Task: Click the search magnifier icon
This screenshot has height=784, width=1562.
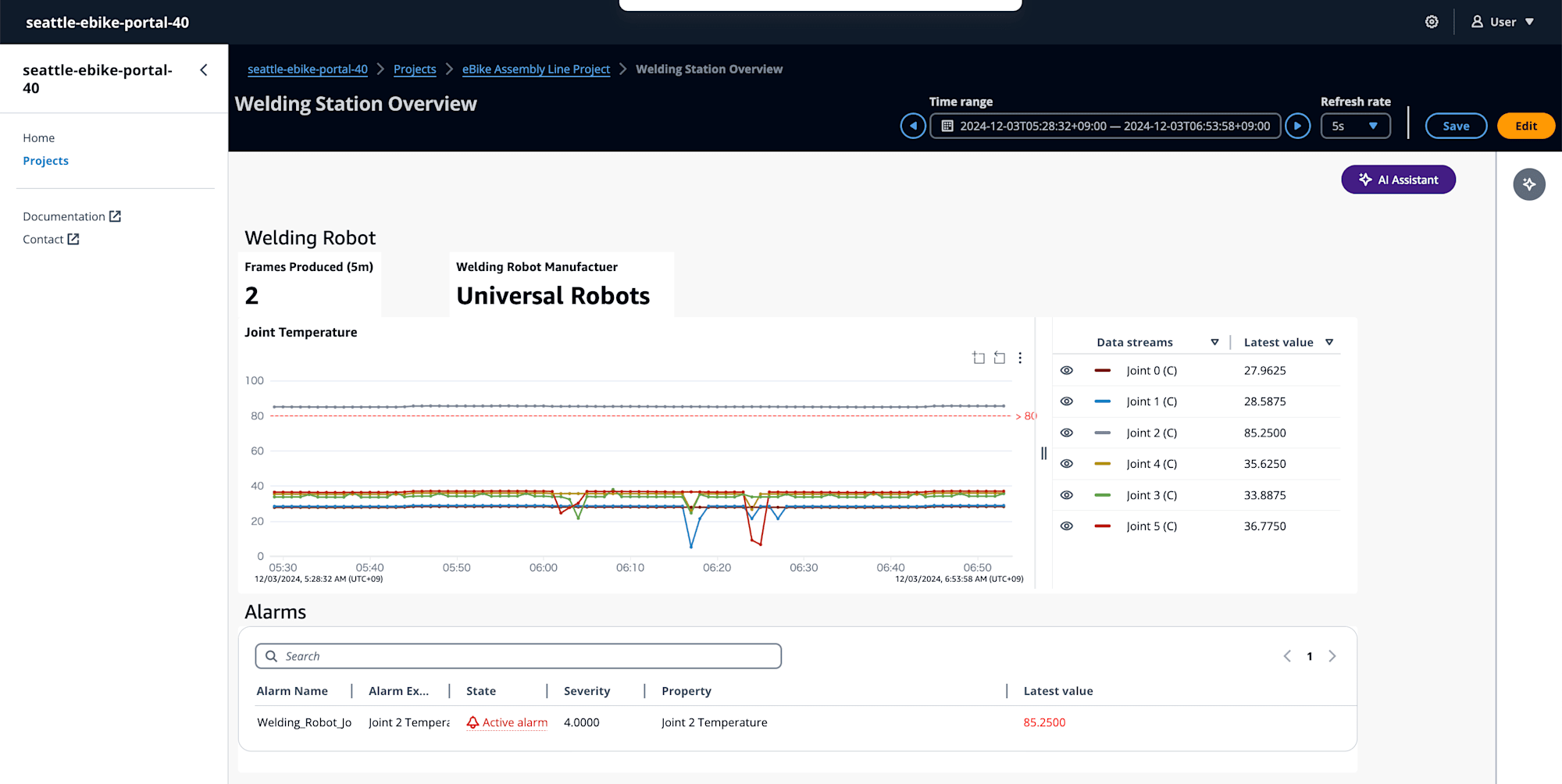Action: pos(271,656)
